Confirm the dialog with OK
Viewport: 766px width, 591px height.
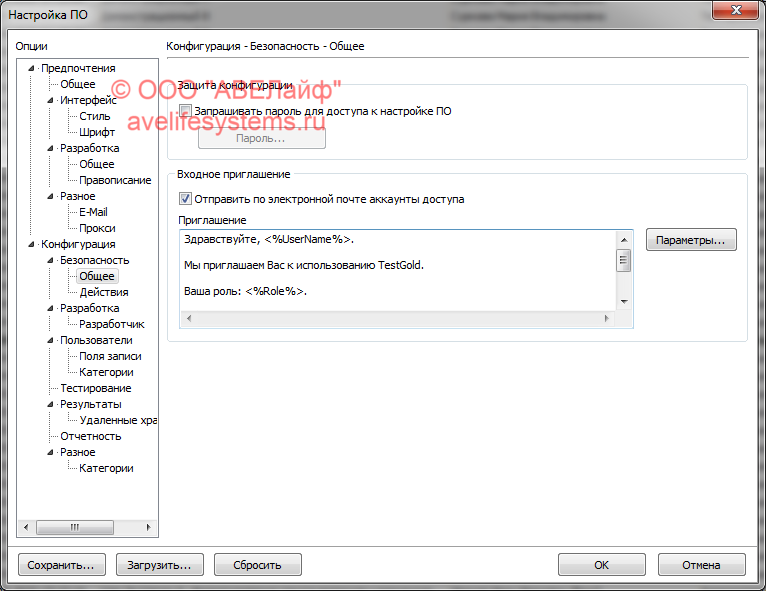pos(601,565)
